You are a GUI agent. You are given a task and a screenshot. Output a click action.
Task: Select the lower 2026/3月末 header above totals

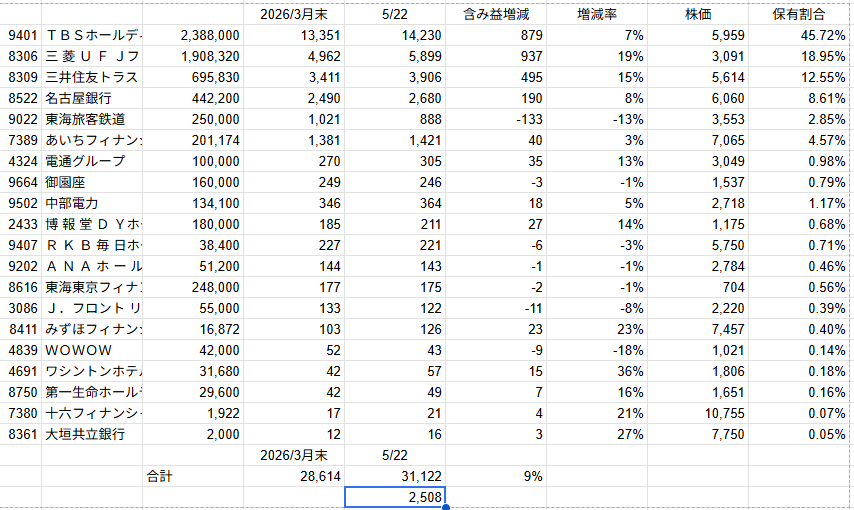[x=294, y=455]
